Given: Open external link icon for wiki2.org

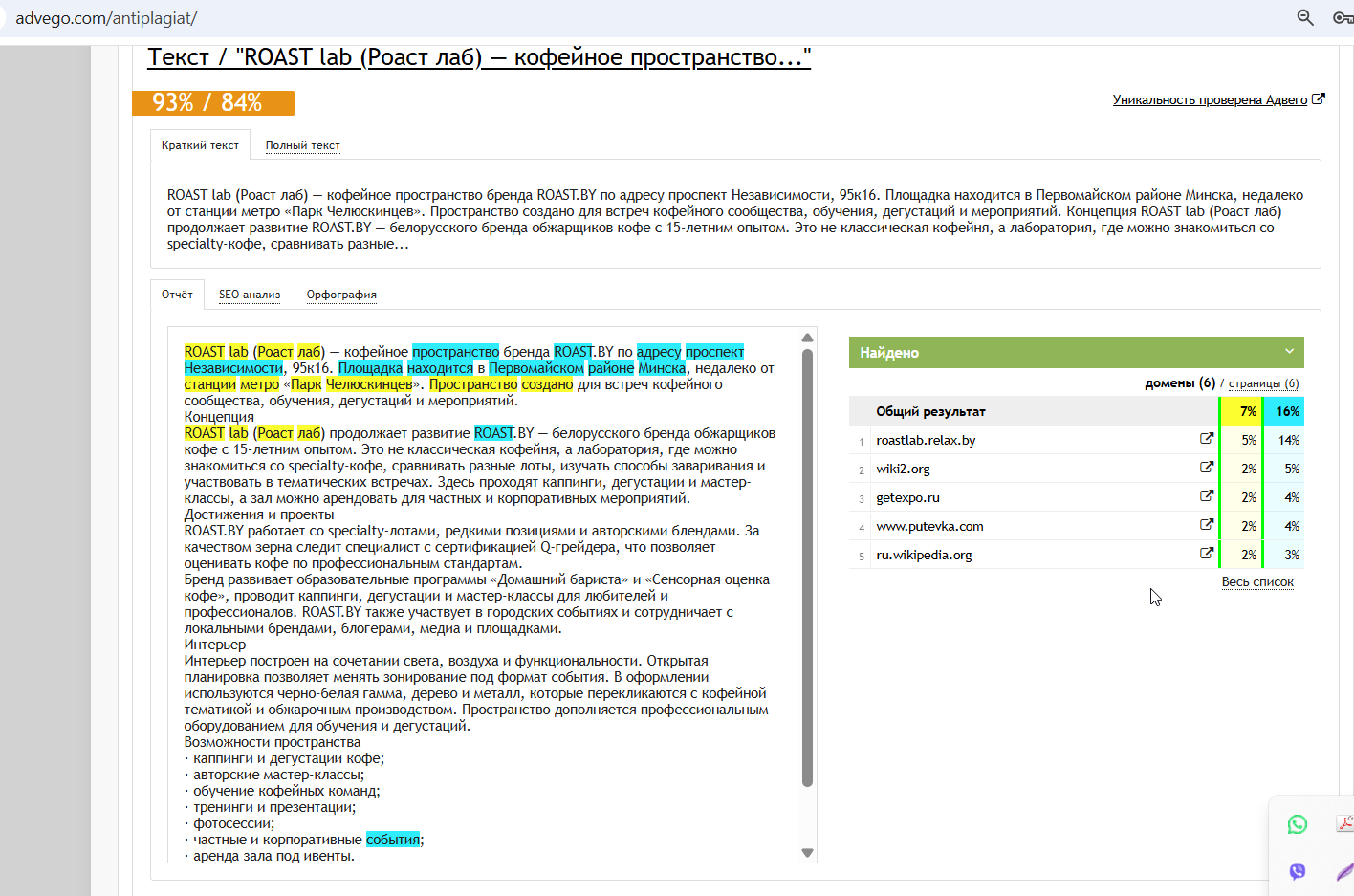Looking at the screenshot, I should (x=1207, y=468).
